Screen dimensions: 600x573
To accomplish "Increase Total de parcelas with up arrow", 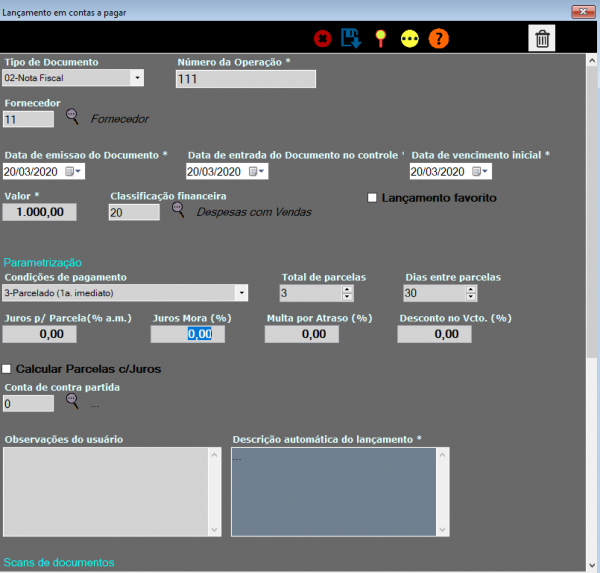I will [x=347, y=289].
